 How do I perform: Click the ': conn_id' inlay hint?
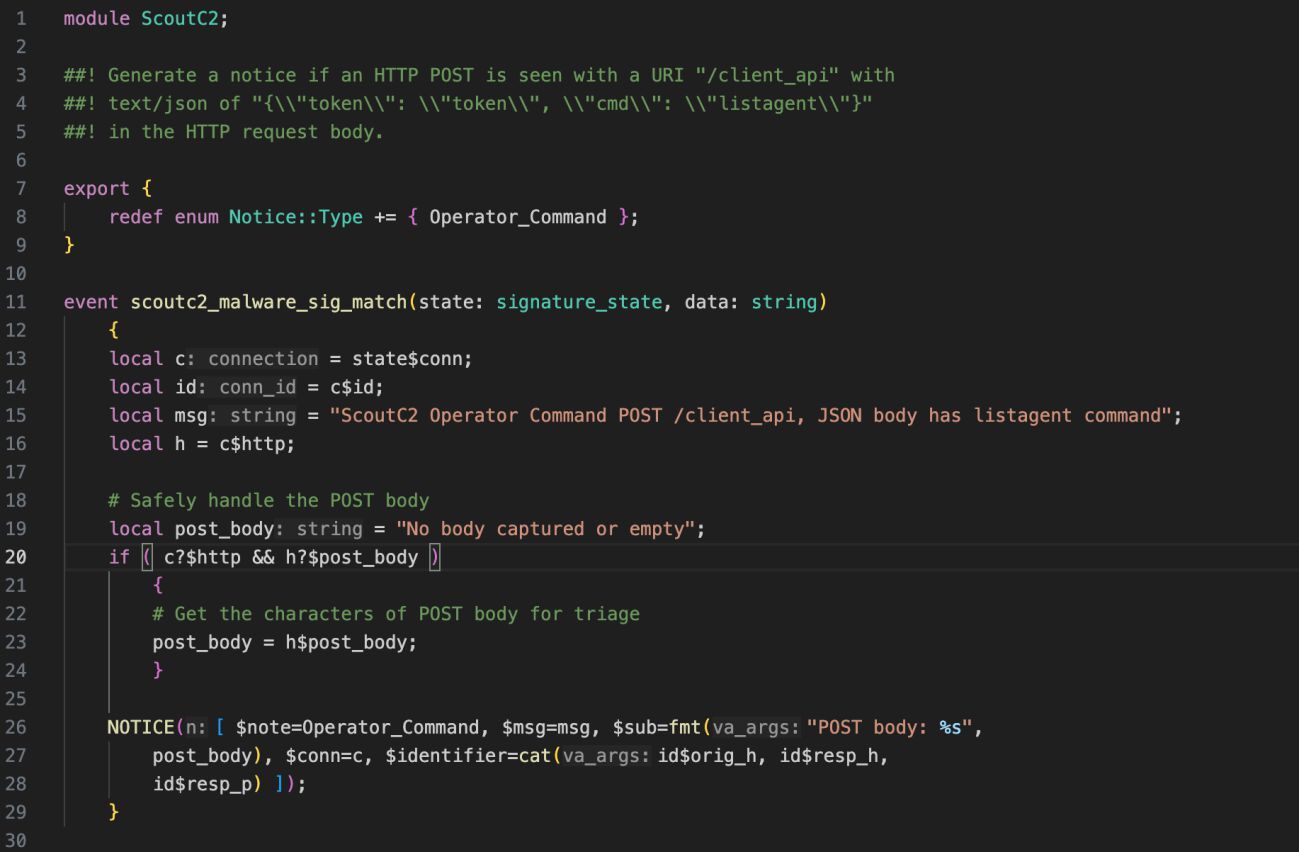pos(248,387)
